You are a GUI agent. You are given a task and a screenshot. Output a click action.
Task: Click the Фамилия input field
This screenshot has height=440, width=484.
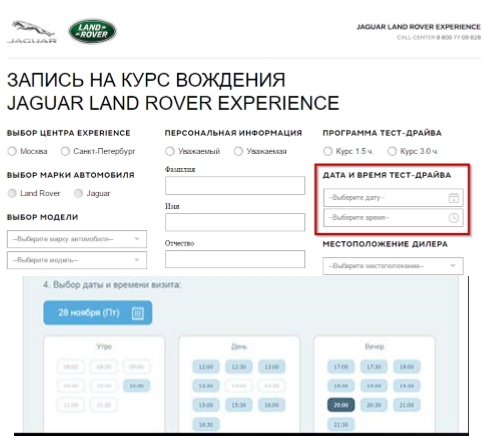point(235,186)
